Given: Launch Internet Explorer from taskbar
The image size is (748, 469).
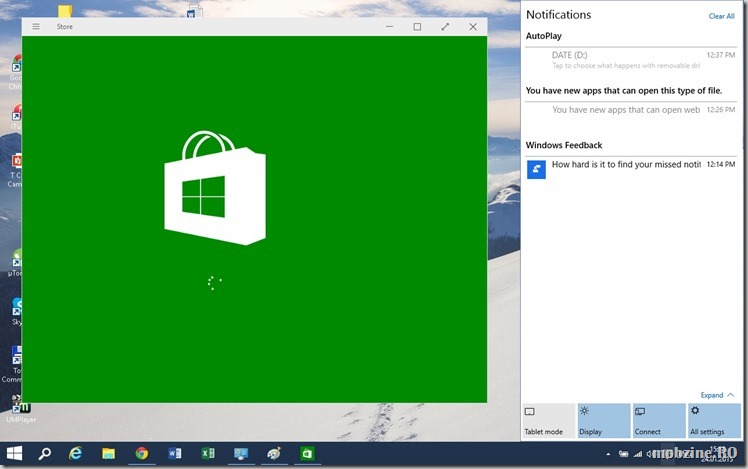Looking at the screenshot, I should [75, 453].
